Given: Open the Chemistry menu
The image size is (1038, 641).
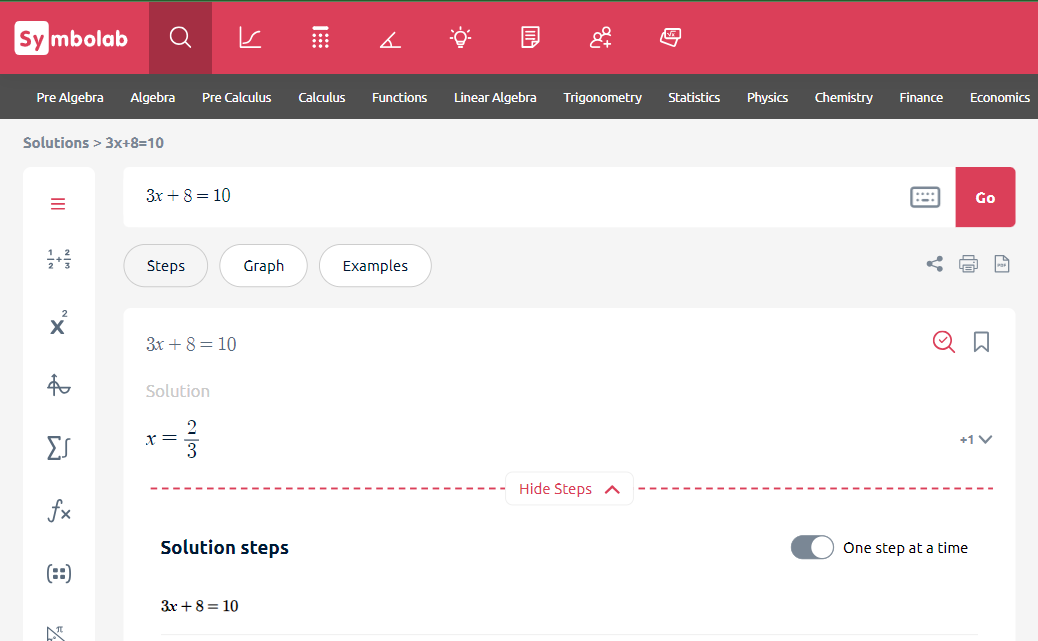Looking at the screenshot, I should pyautogui.click(x=844, y=97).
